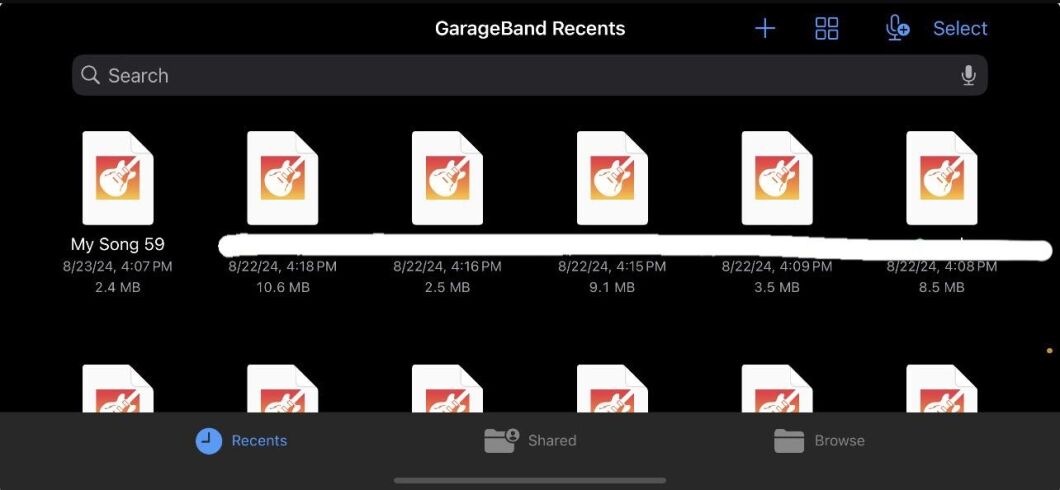Tap the Shared folder icon
Viewport: 1060px width, 490px height.
pyautogui.click(x=501, y=440)
